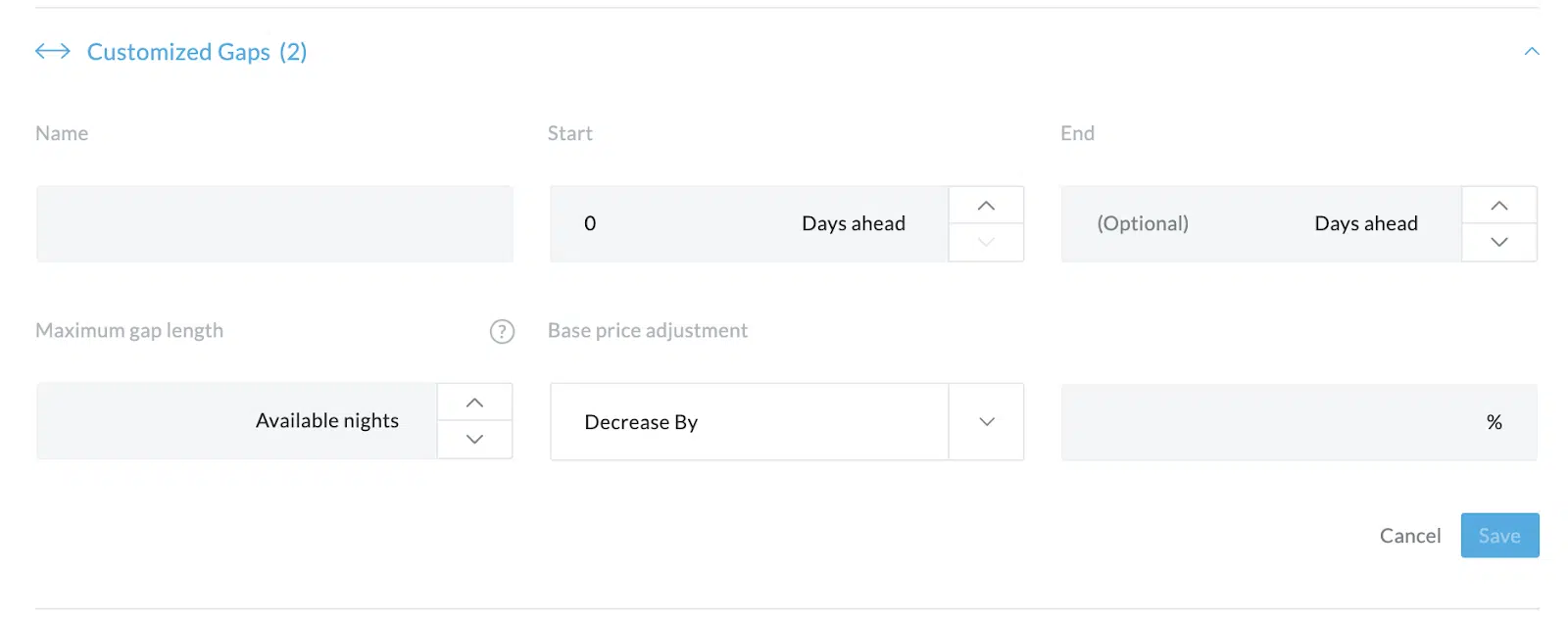Save the customized gap rule
Screen dimensions: 1568x618
tap(1499, 536)
